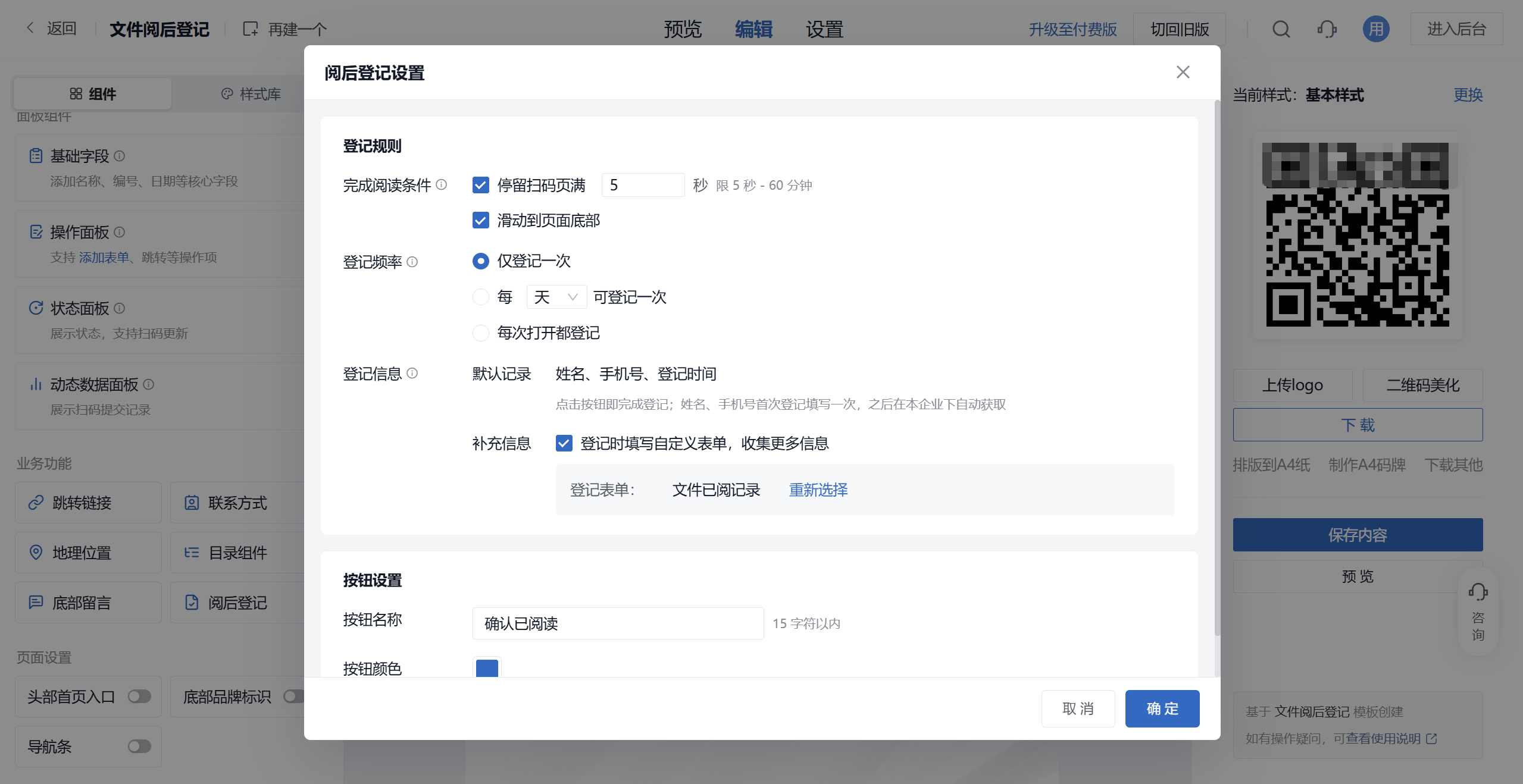The image size is (1523, 784).
Task: Click 保存内容 button
Action: tap(1357, 535)
